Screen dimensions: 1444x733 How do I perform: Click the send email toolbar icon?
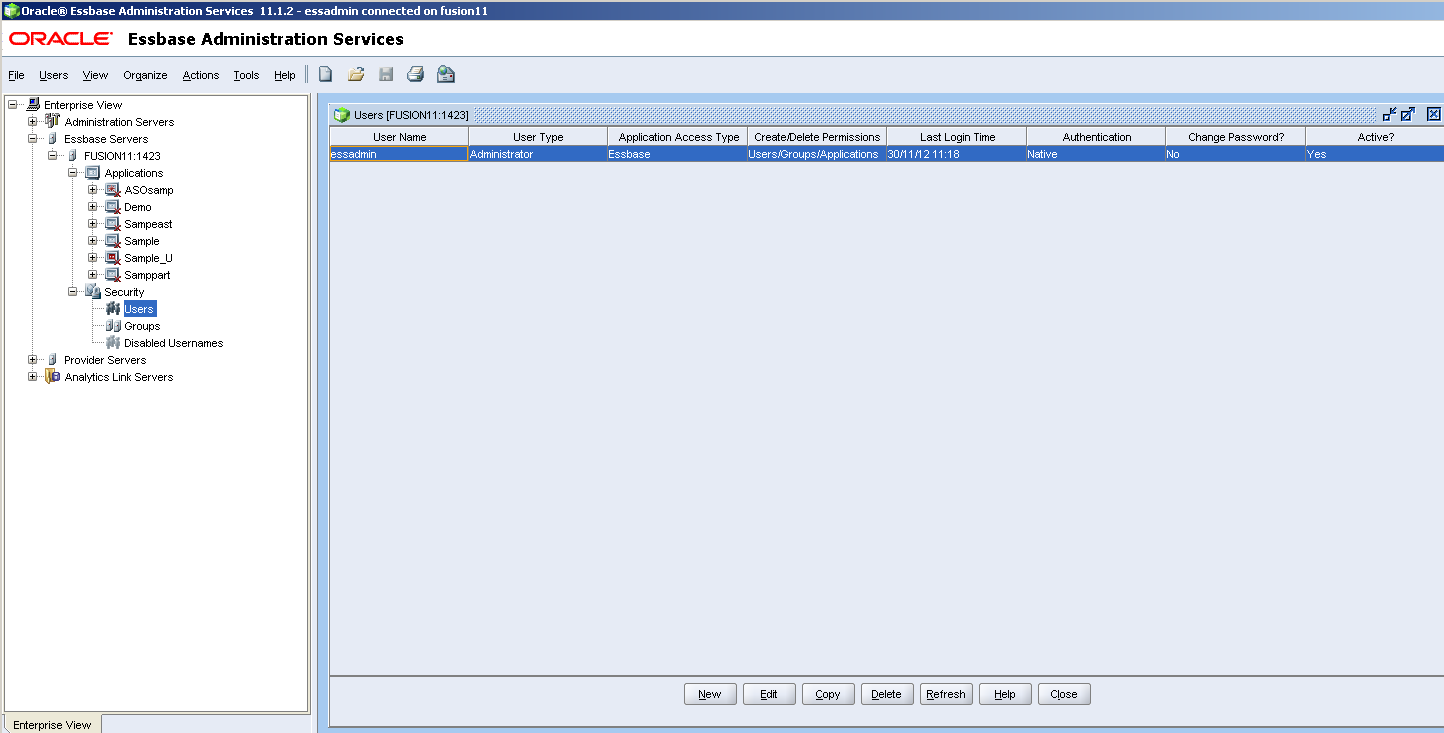[444, 73]
